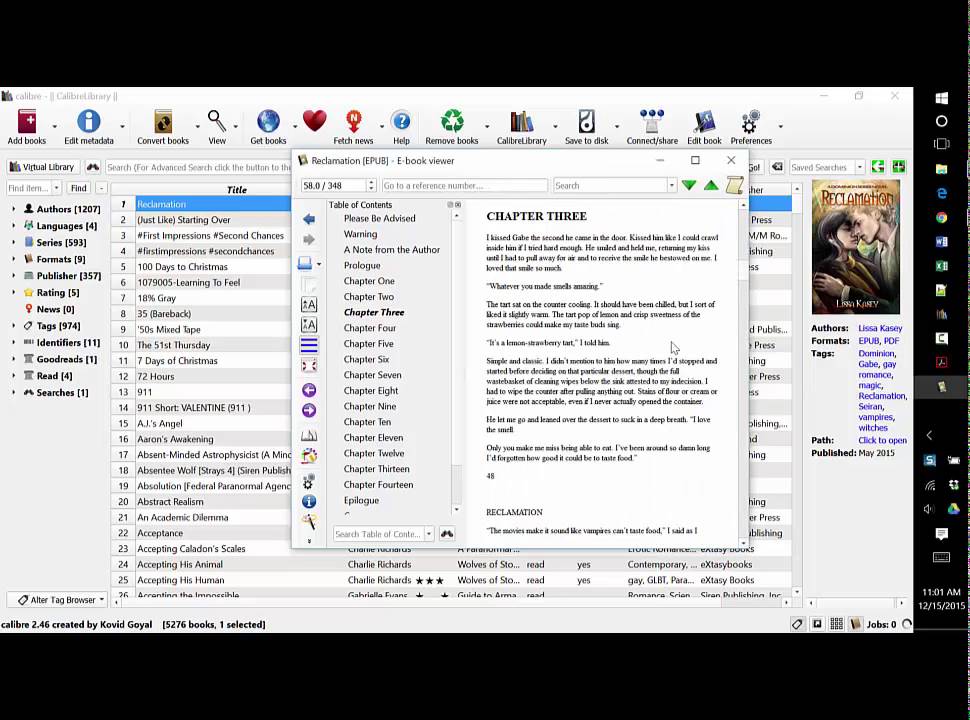The image size is (970, 720).
Task: Expand the Publisher [357] tree node
Action: pos(13,276)
